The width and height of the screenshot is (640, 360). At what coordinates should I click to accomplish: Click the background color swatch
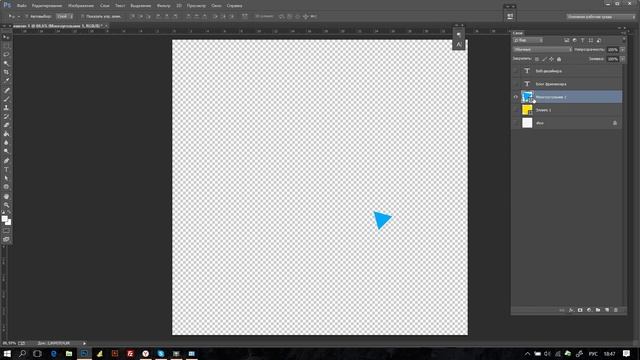coord(8,222)
